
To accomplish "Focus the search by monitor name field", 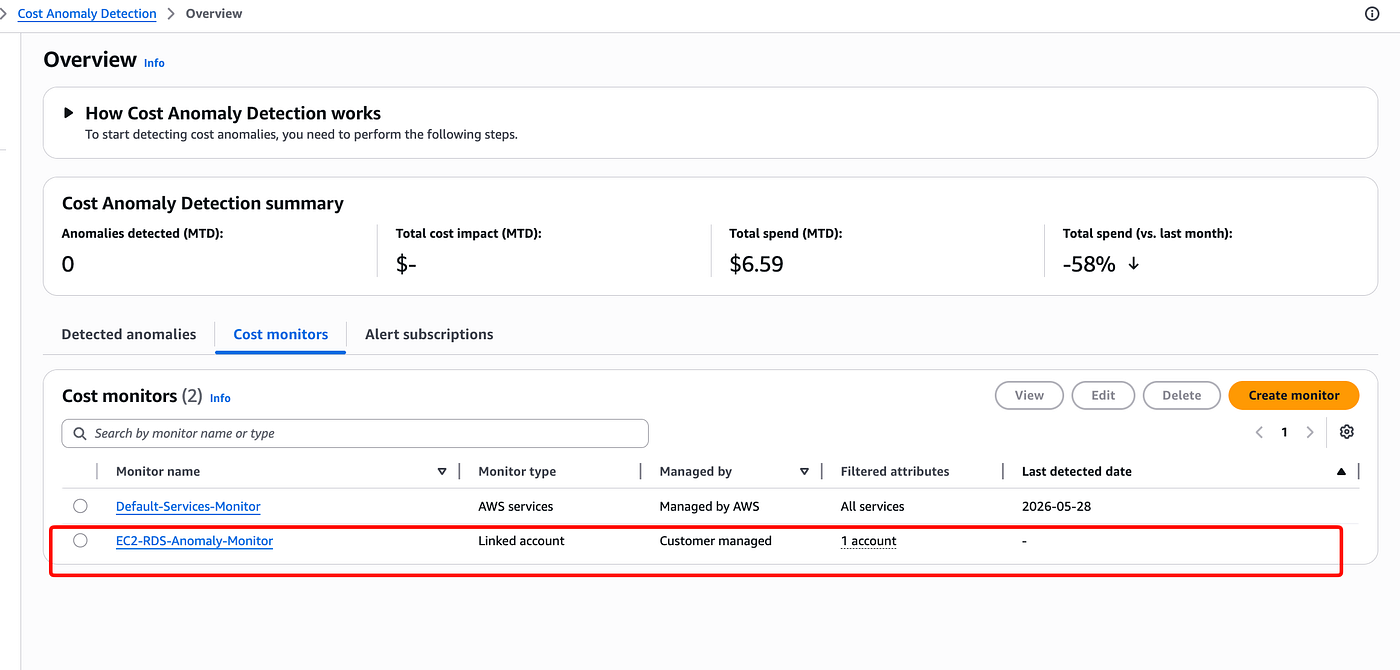I will (x=355, y=433).
